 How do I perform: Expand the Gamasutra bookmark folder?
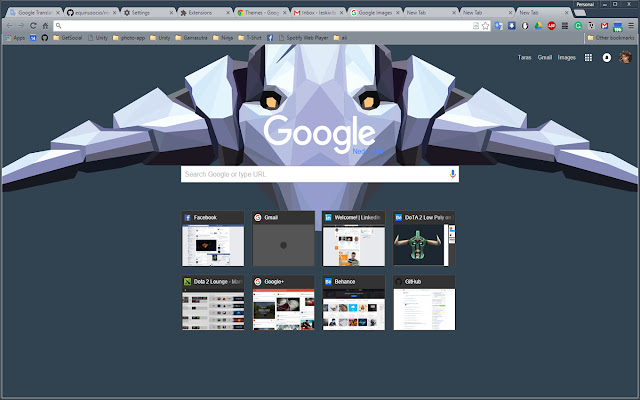191,38
